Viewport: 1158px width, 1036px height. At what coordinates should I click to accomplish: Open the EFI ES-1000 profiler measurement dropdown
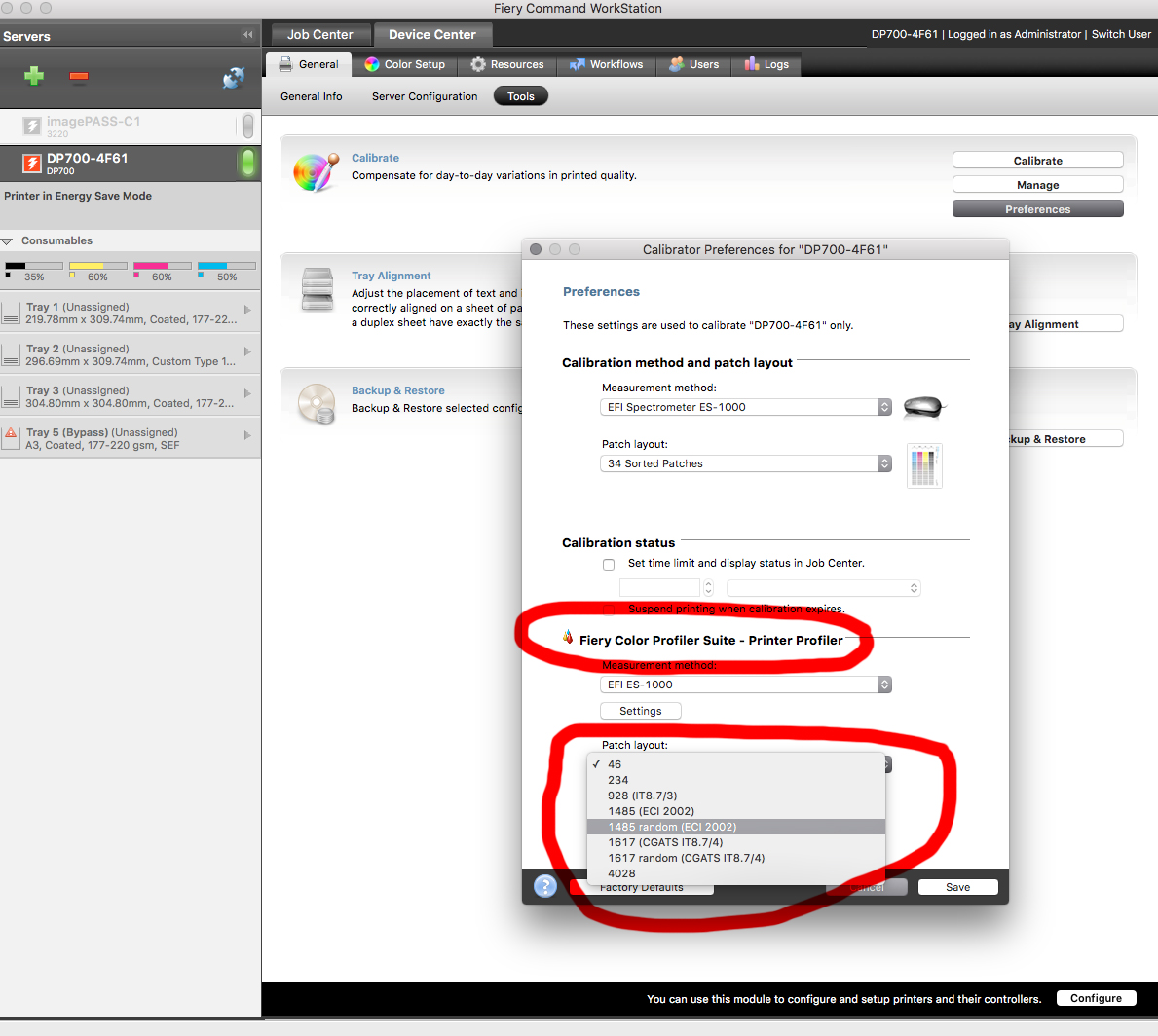point(746,684)
